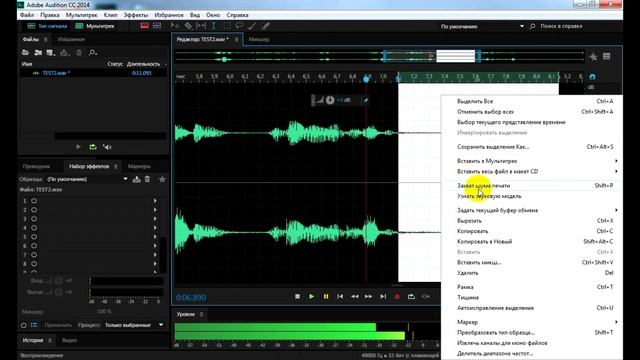Toggle power for effect slot 2
This screenshot has width=640, height=360.
click(34, 210)
